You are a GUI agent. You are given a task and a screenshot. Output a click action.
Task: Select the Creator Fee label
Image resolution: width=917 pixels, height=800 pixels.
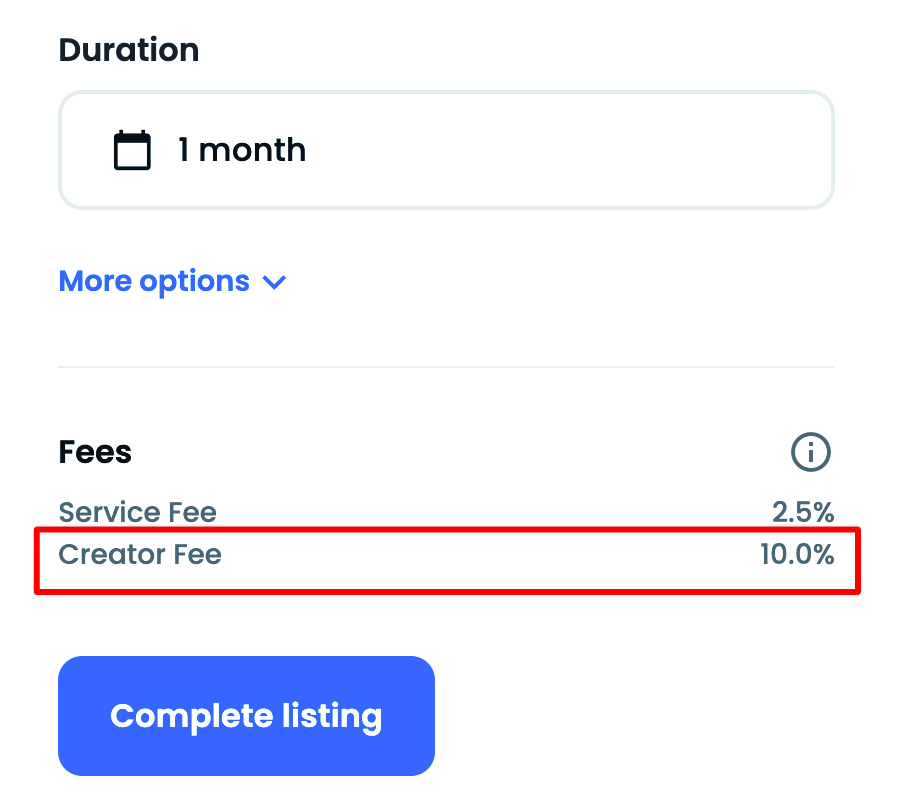pos(140,554)
